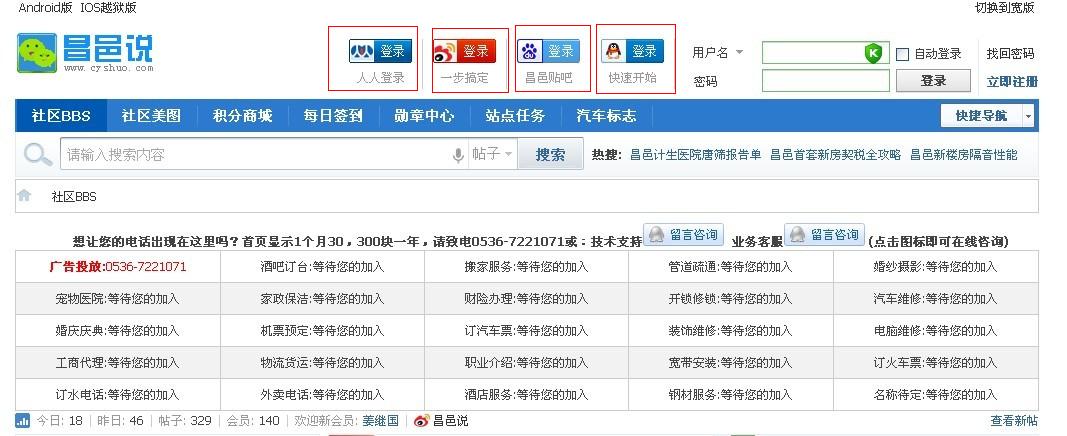The height and width of the screenshot is (436, 1067).
Task: Click the 找回密码 link
Action: pyautogui.click(x=1011, y=54)
